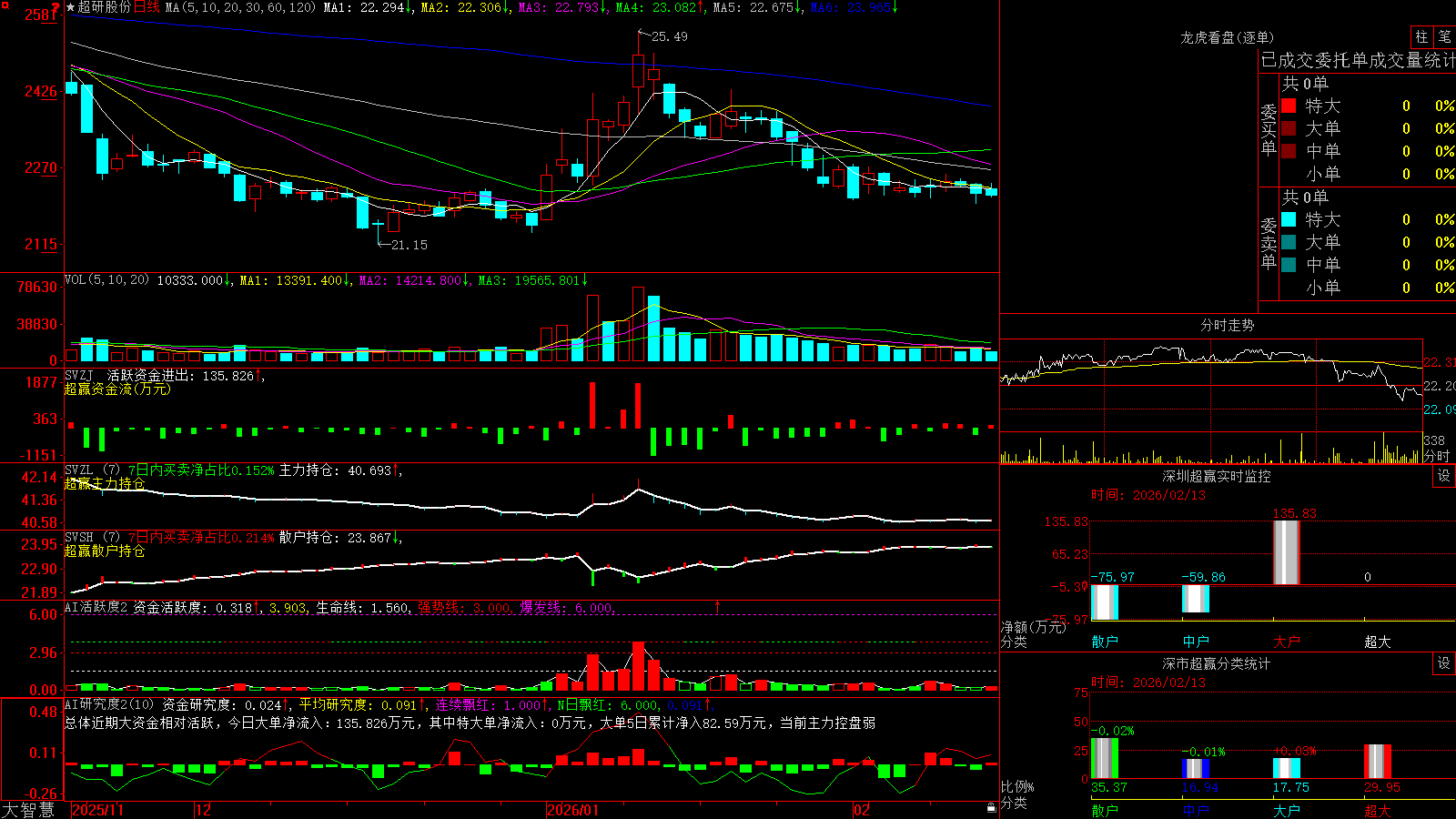Click the -75.97 散户 bar
This screenshot has width=1456, height=819.
pyautogui.click(x=1105, y=602)
